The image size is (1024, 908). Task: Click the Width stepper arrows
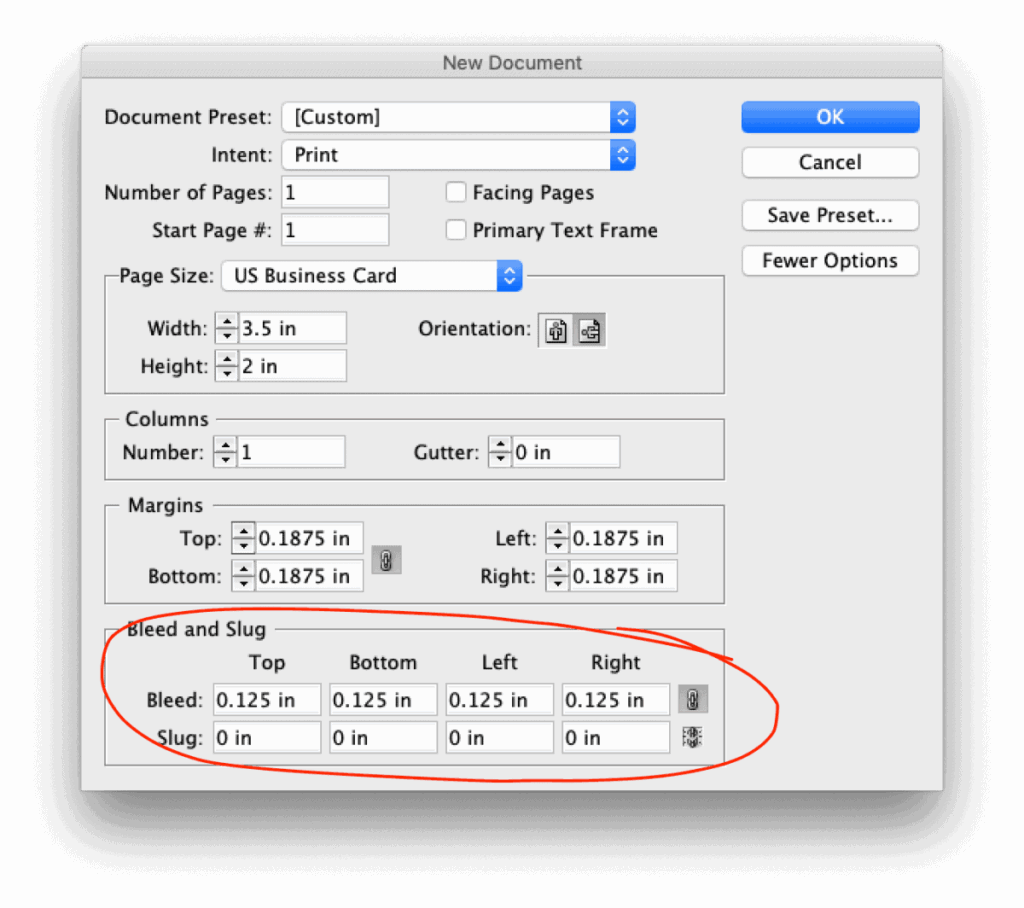(227, 328)
